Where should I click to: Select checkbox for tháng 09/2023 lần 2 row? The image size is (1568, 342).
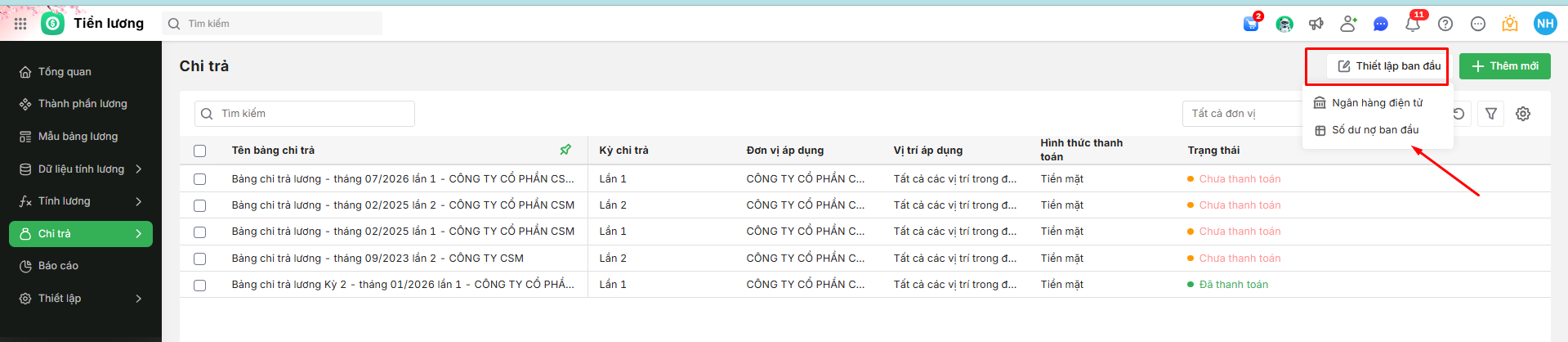coord(199,259)
